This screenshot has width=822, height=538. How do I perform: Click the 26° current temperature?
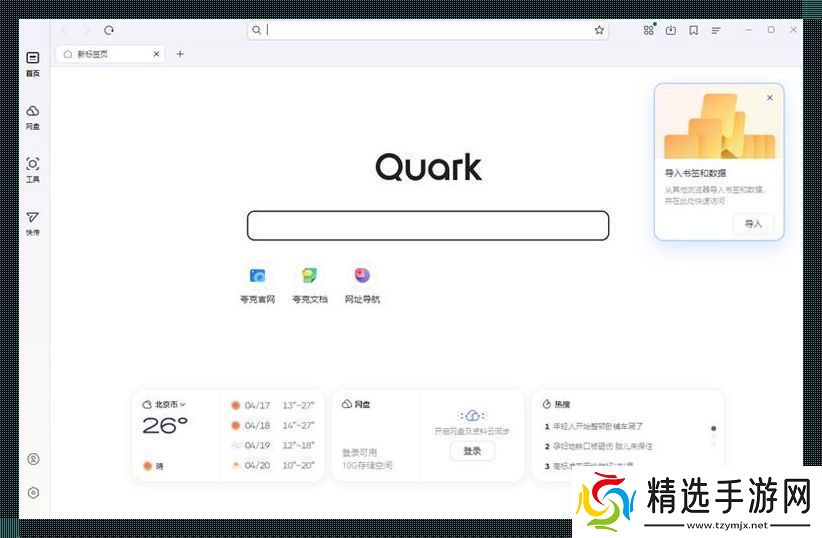coord(165,425)
